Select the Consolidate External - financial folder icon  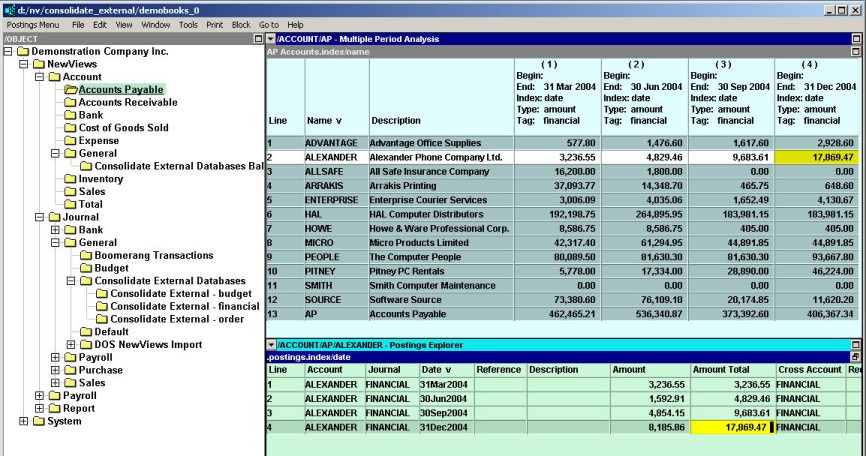click(x=101, y=306)
